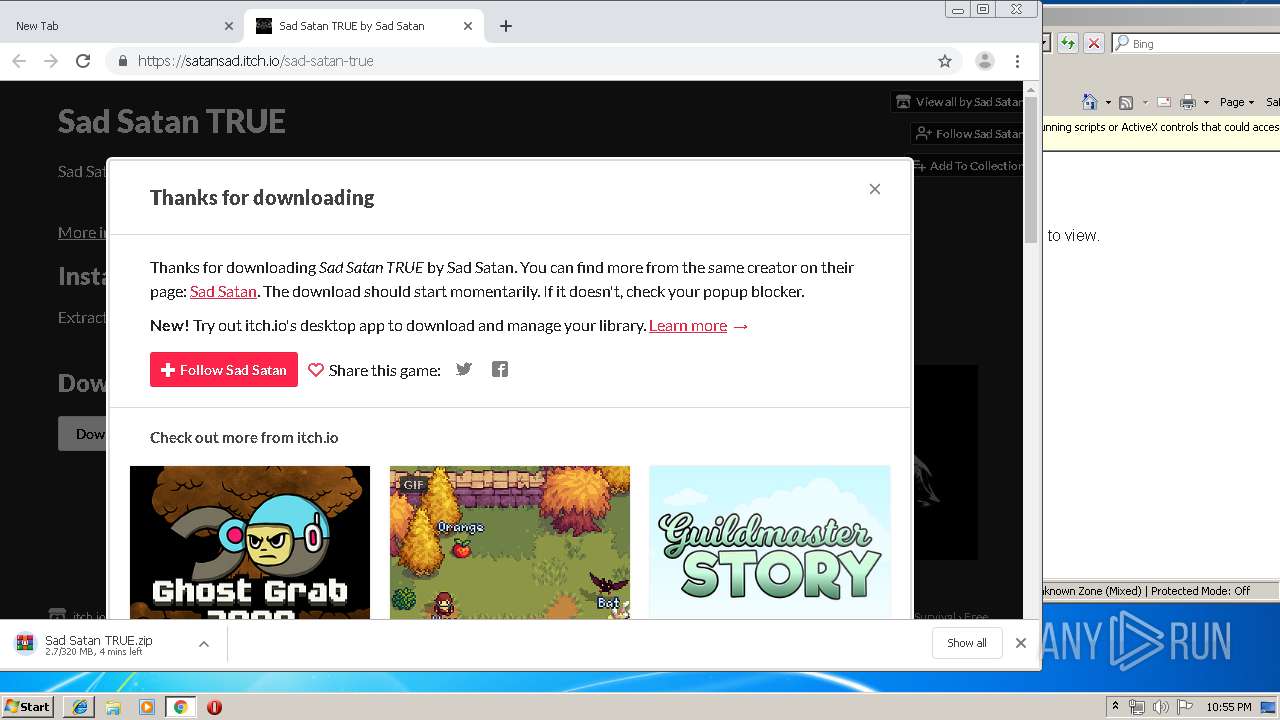Screen dimensions: 1280x720
Task: Expand download options for Sad Satan TRUE.zip
Action: [204, 644]
